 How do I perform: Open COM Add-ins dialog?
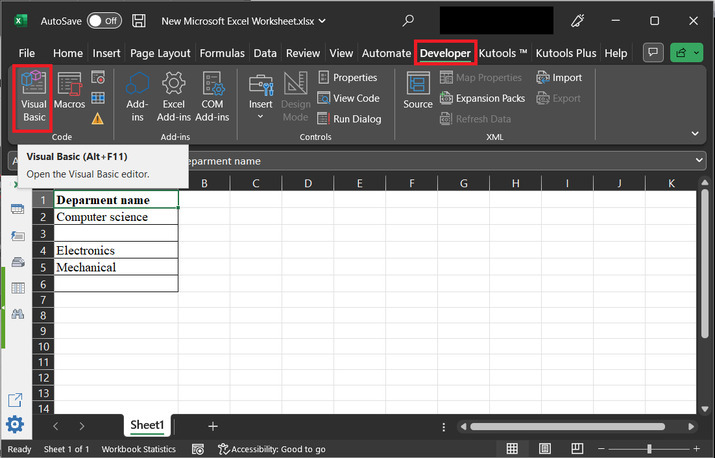212,96
